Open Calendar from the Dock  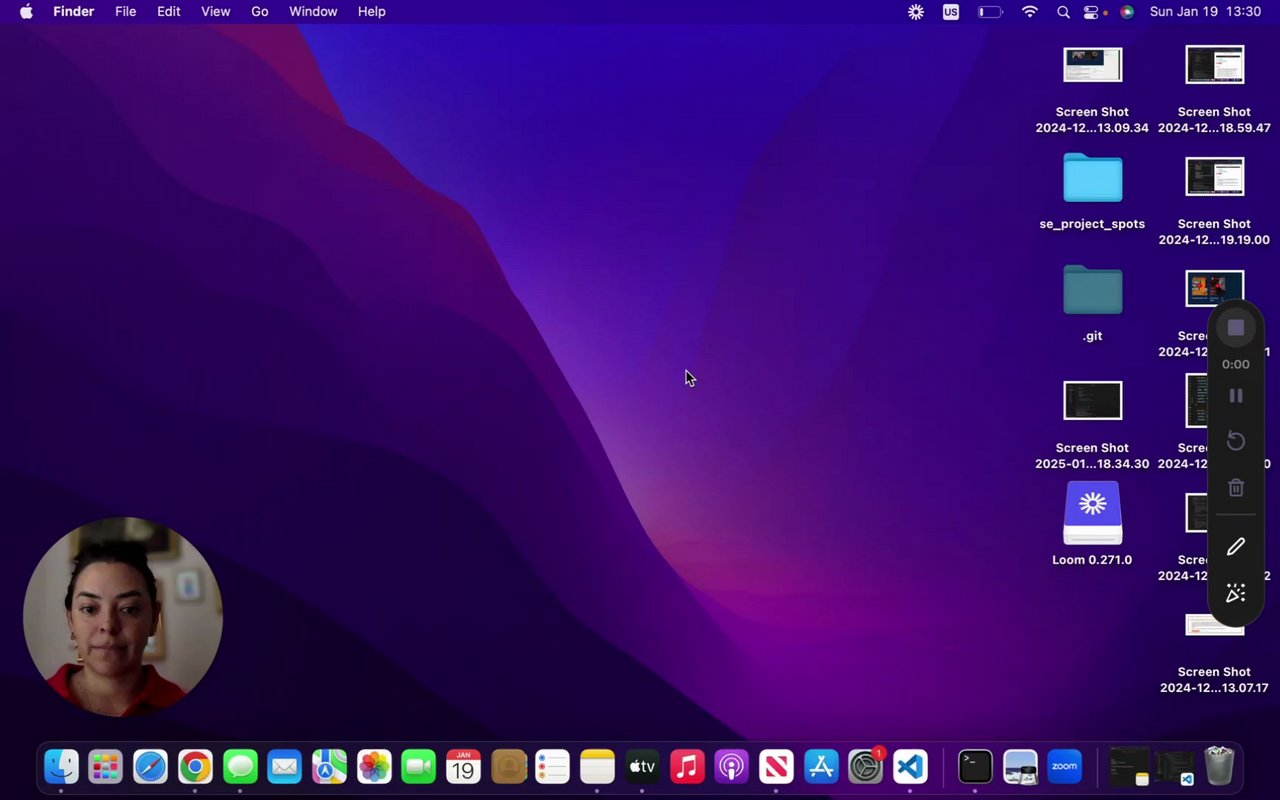463,767
